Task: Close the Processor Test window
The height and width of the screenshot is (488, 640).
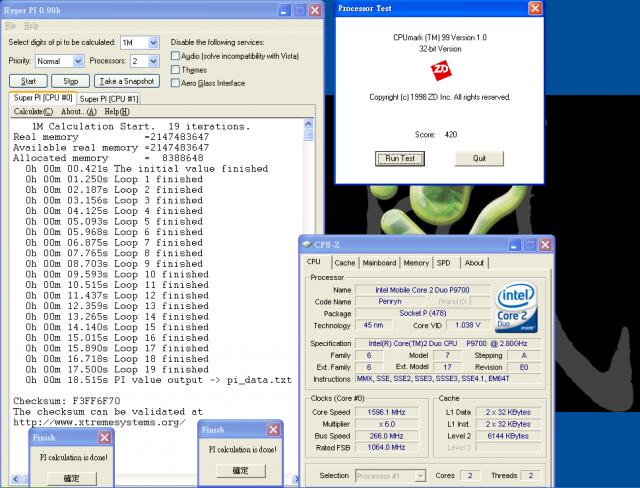Action: (x=535, y=8)
